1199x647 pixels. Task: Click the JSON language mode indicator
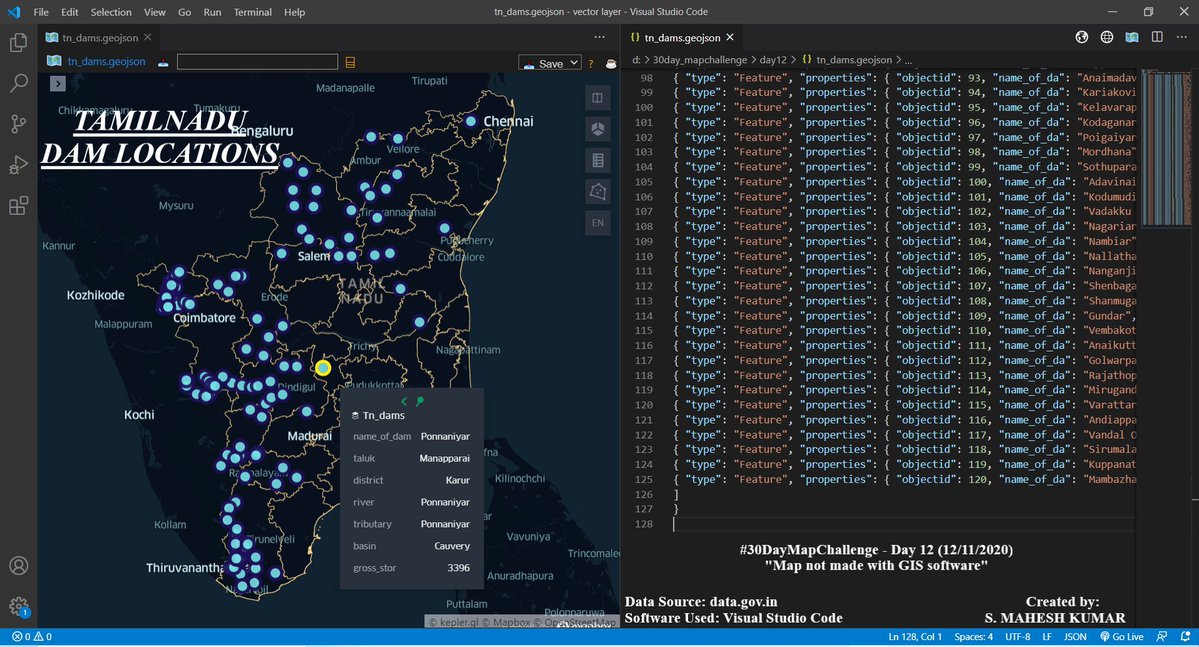click(1075, 637)
